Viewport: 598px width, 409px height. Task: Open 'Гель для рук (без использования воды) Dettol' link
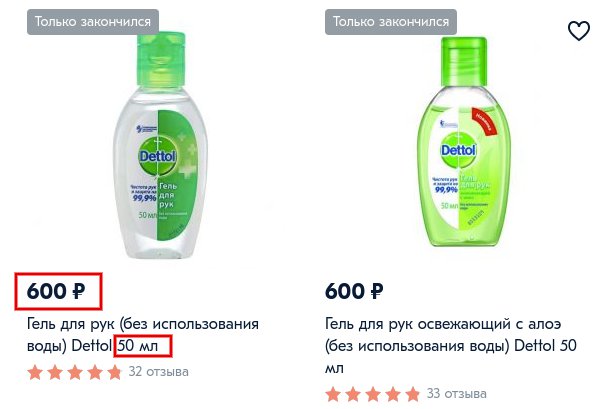[x=143, y=335]
